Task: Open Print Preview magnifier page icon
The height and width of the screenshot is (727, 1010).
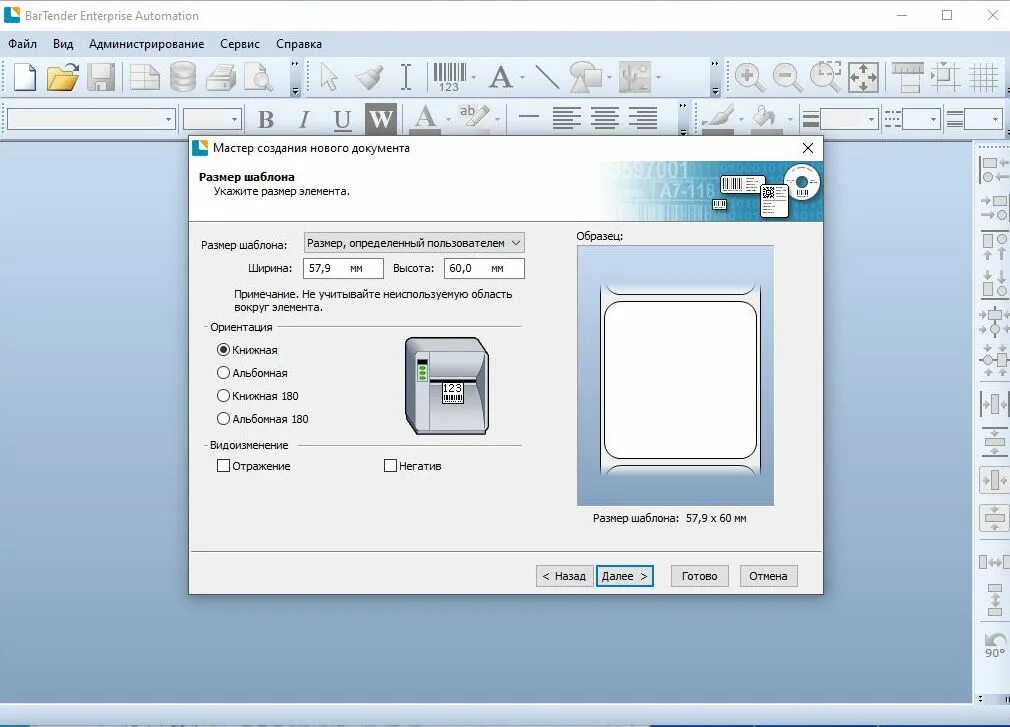Action: click(259, 78)
